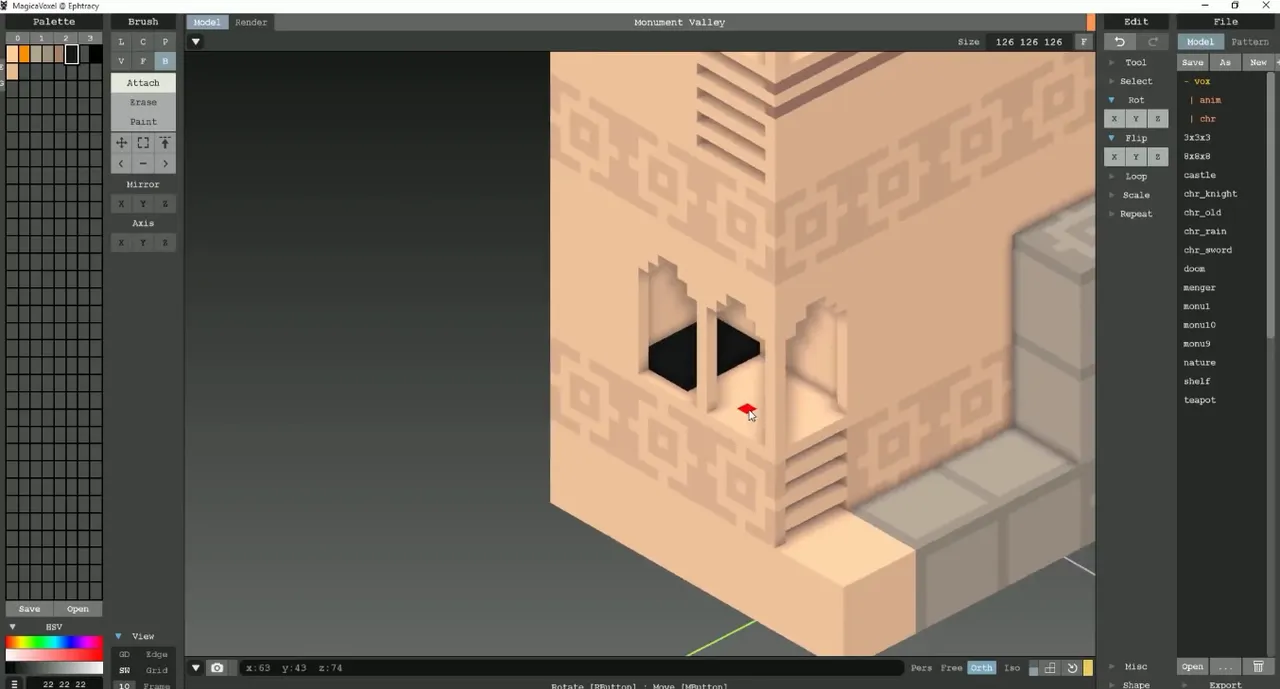
Task: Rotate model around X in Rot section
Action: (x=1114, y=119)
